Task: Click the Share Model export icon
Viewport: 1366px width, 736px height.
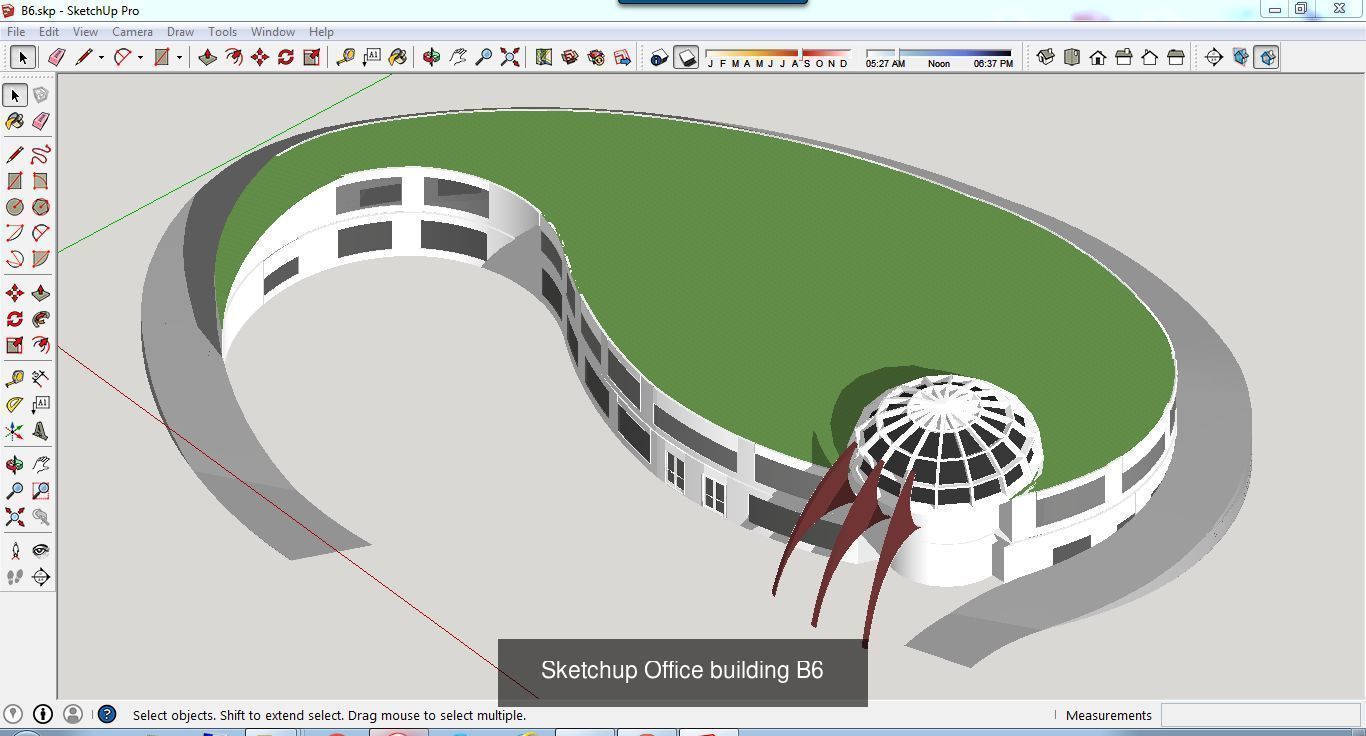Action: (621, 57)
